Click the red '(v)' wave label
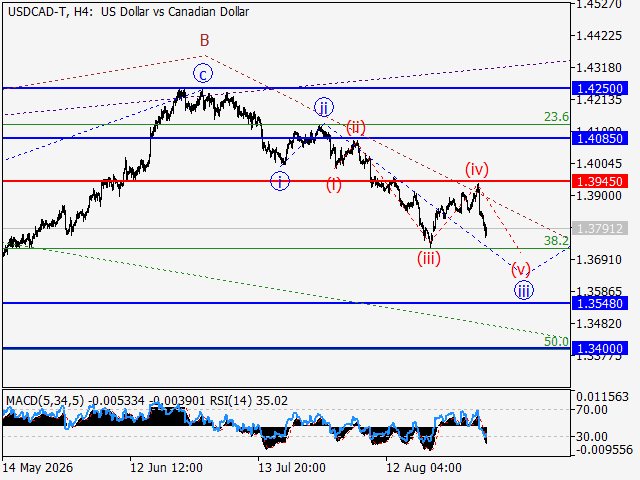 [521, 269]
